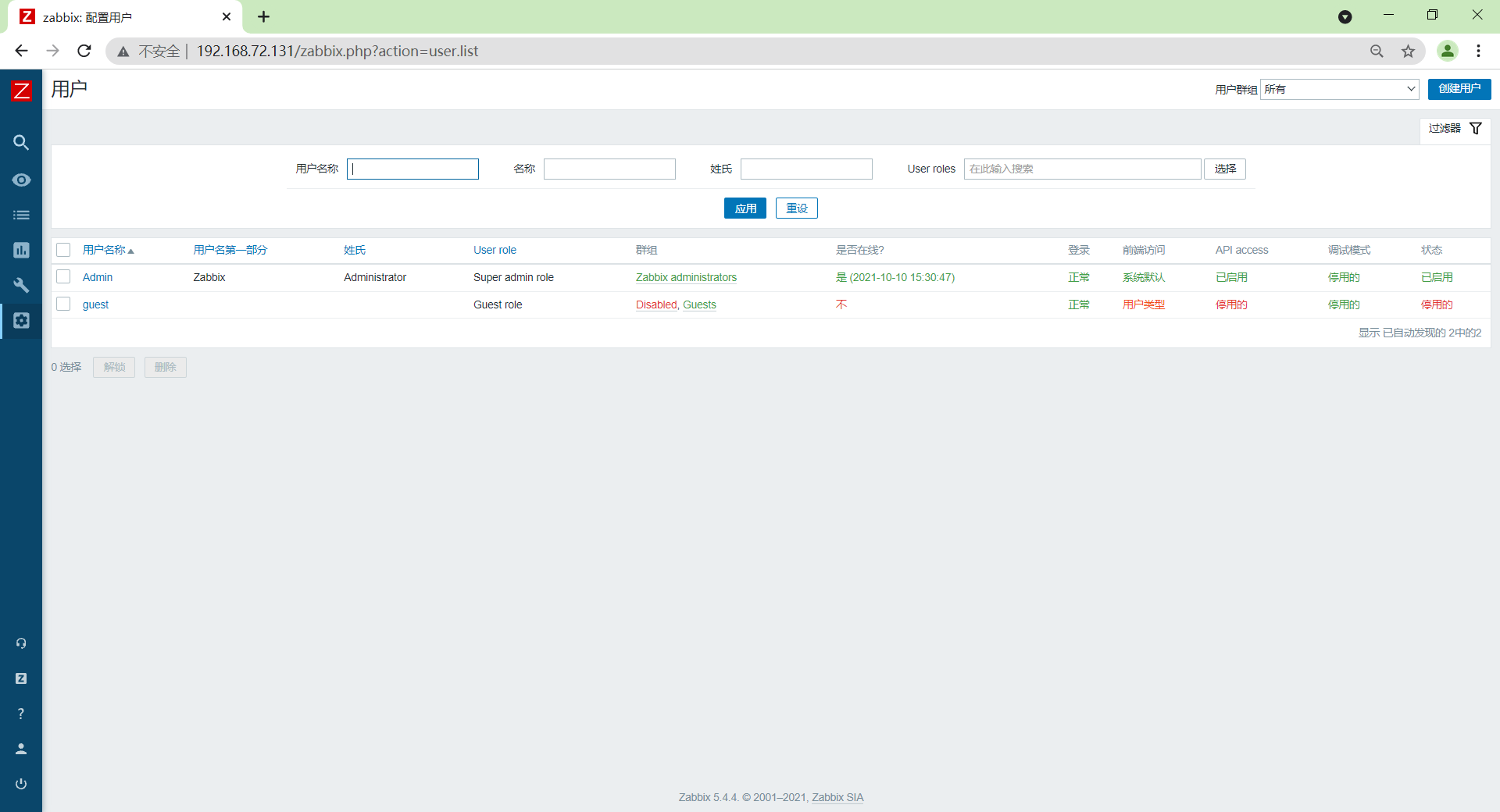The height and width of the screenshot is (812, 1500).
Task: Sort by first name column header
Action: (230, 250)
